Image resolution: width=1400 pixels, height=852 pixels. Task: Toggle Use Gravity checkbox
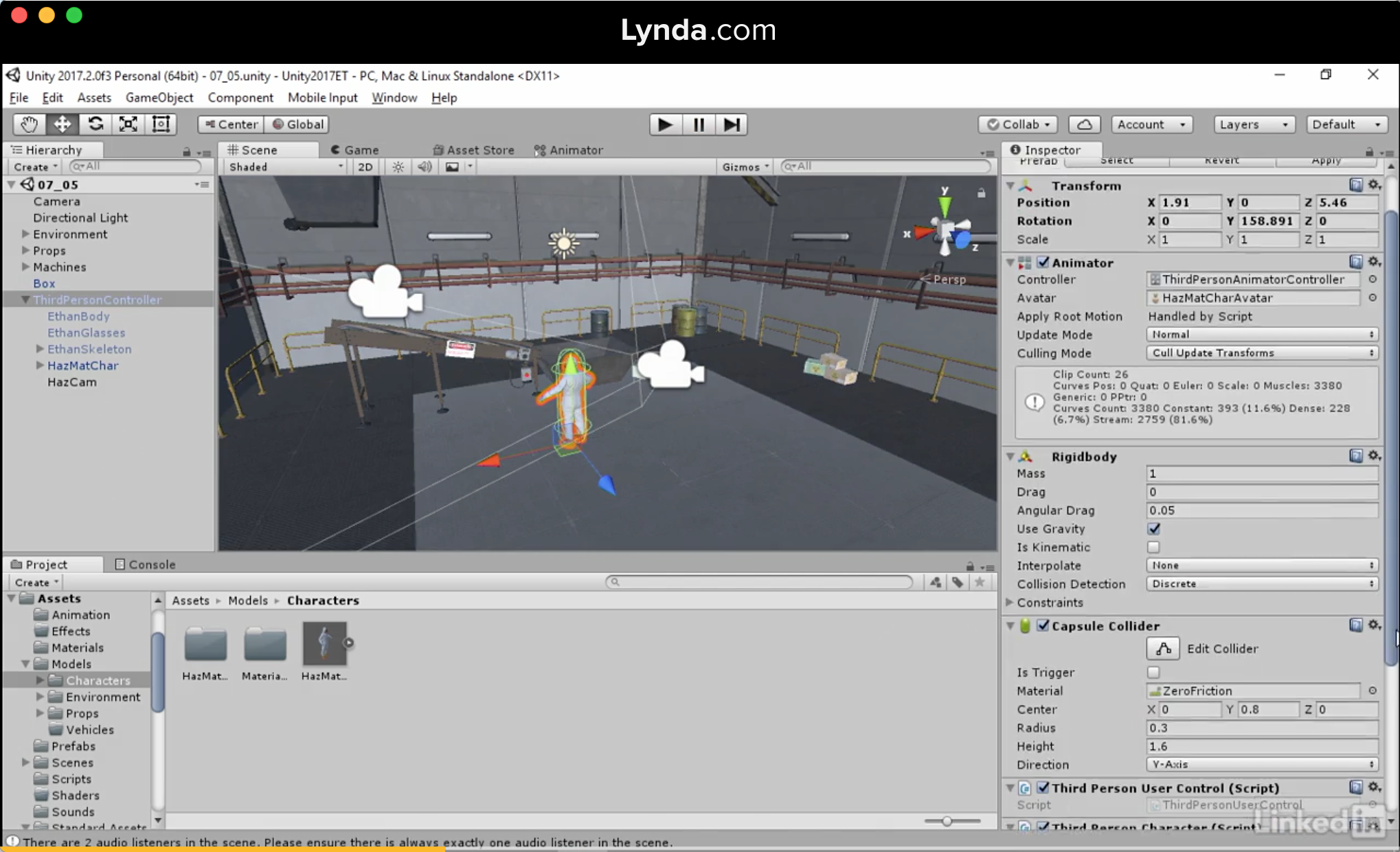(x=1153, y=529)
